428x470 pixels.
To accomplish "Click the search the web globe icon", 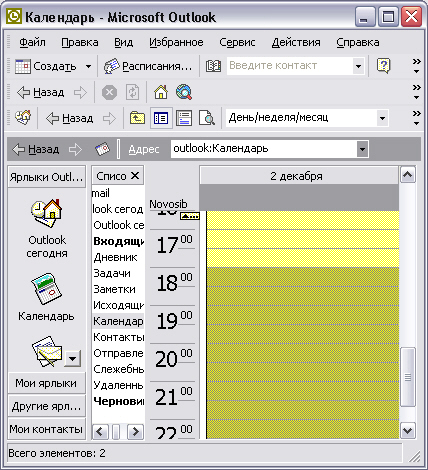I will tap(184, 92).
